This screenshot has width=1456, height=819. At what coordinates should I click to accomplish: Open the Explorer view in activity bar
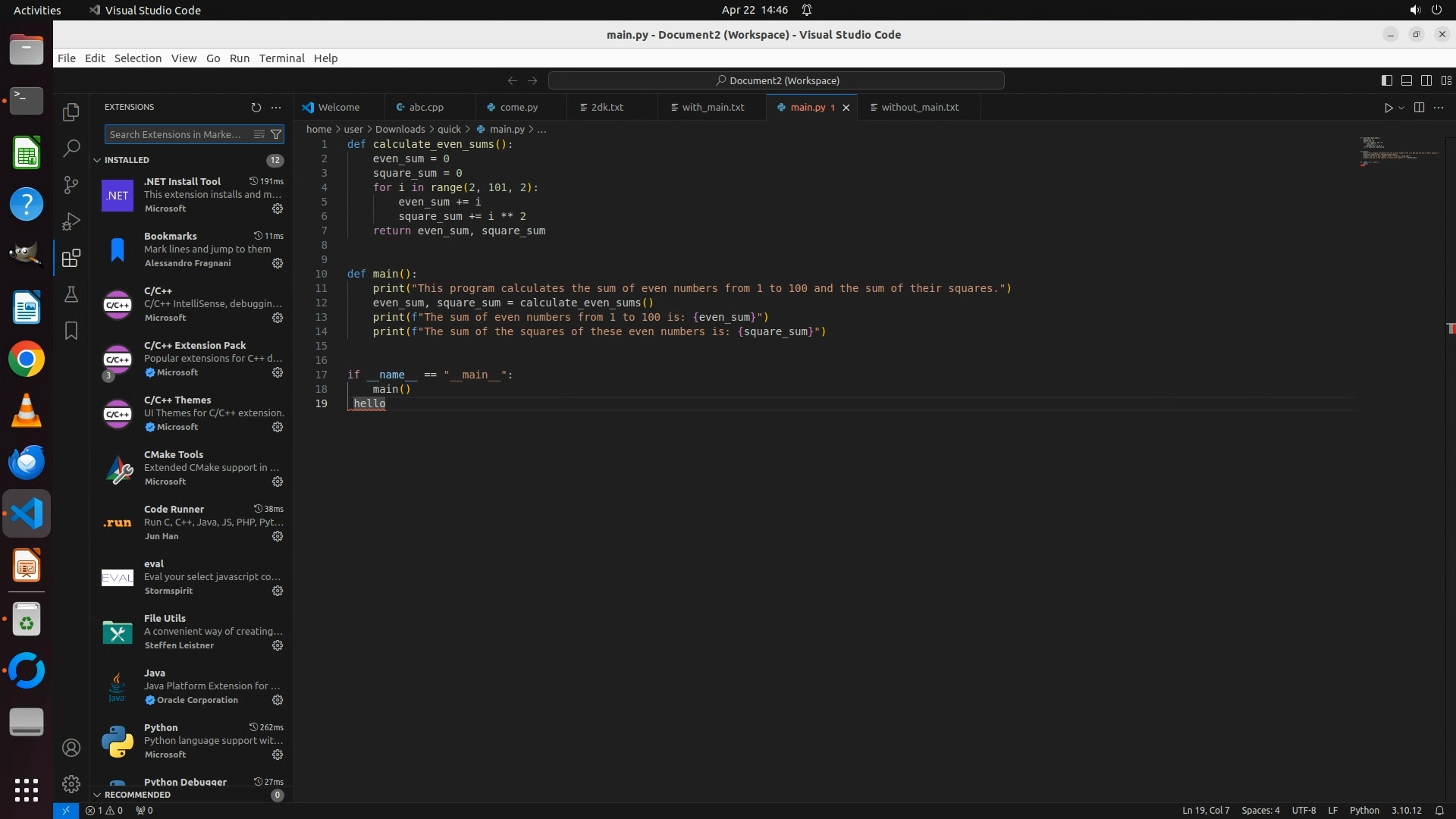click(71, 112)
